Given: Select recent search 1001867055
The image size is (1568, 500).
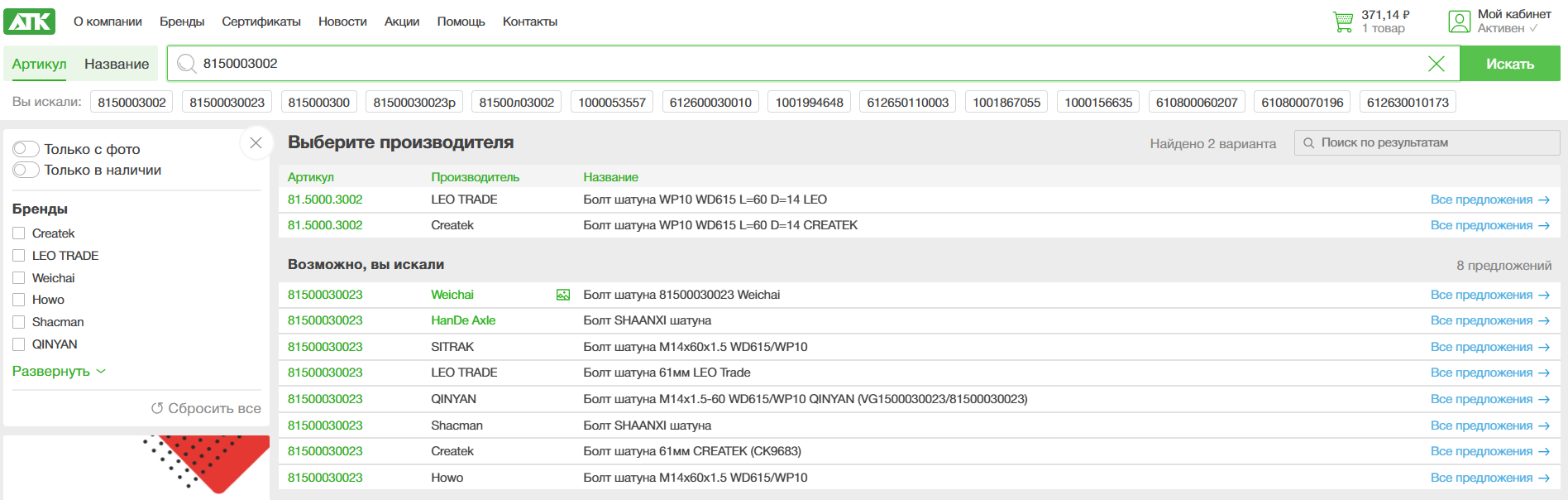Looking at the screenshot, I should click(x=1006, y=103).
